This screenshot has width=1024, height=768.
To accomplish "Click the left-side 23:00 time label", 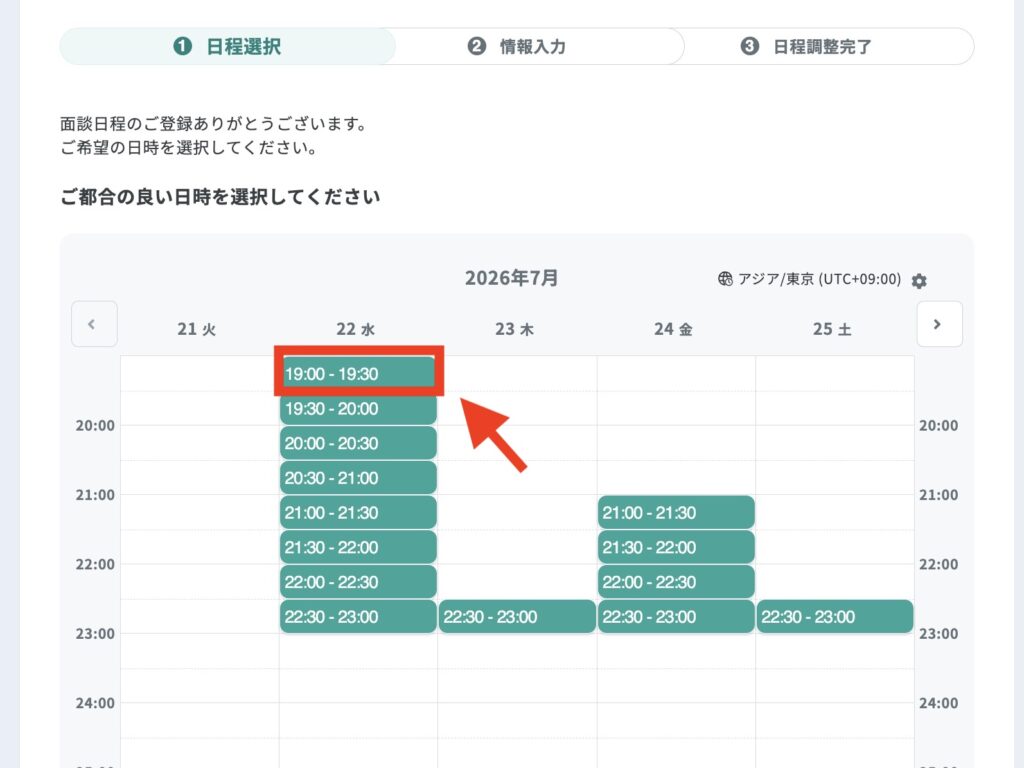I will tap(95, 633).
